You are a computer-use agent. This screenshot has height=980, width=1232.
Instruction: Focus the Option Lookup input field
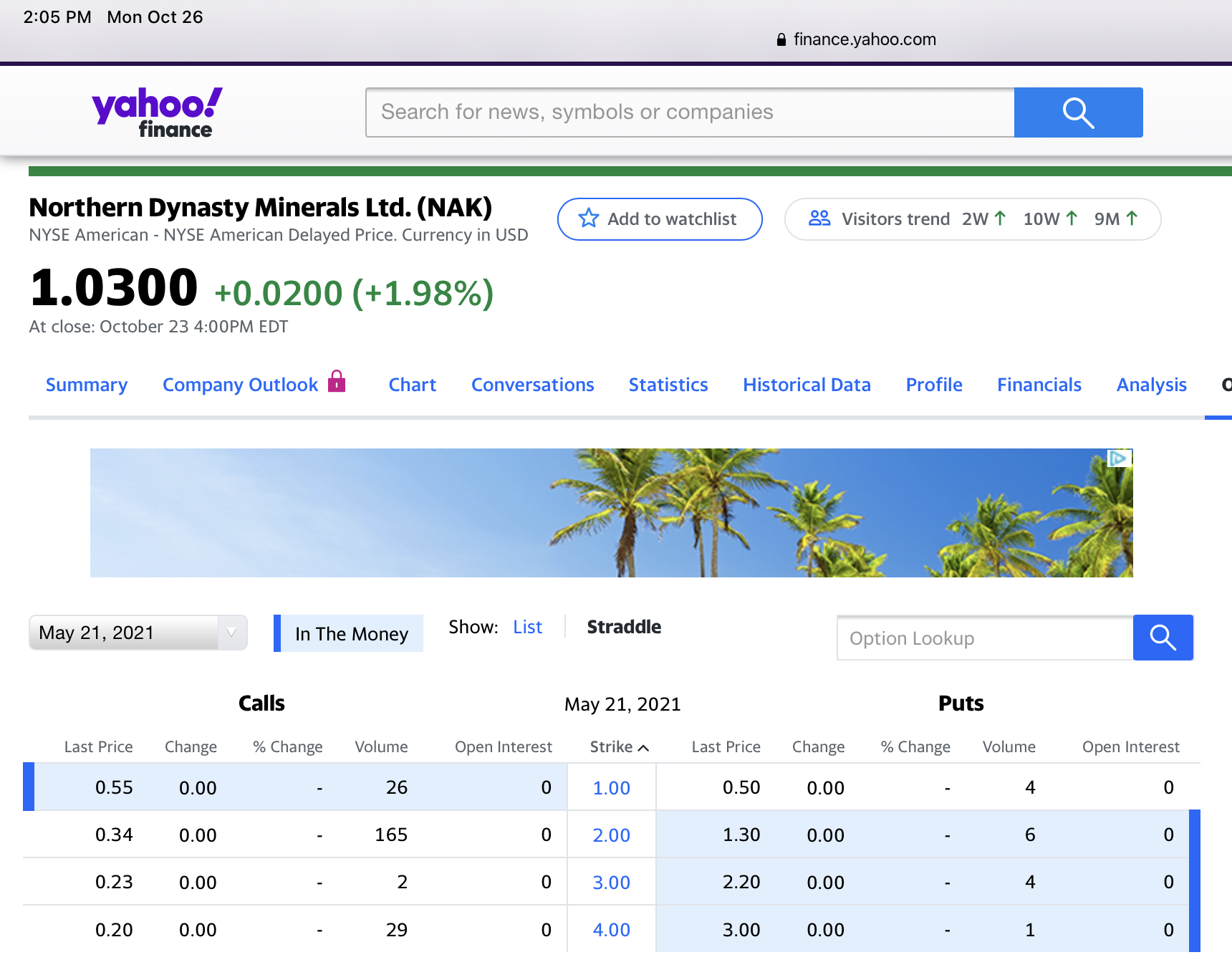click(x=985, y=638)
